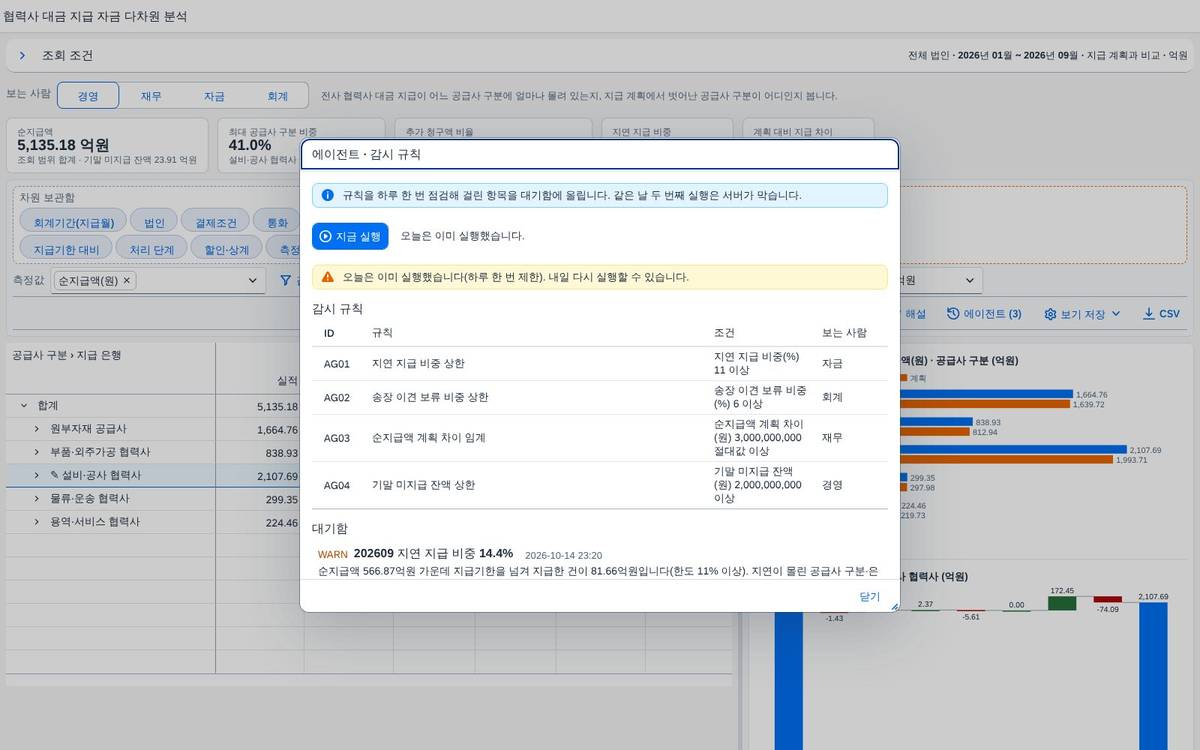Pick the 통화 dimension chip
Viewport: 1200px width, 750px height.
click(276, 223)
